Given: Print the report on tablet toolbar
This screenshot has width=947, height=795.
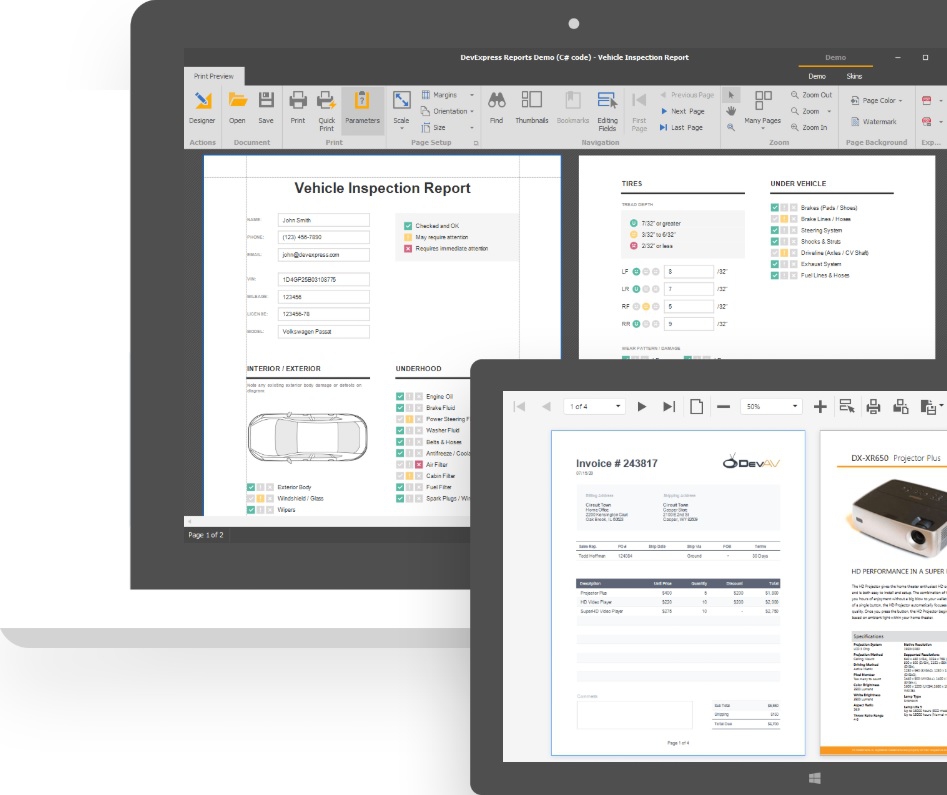Looking at the screenshot, I should coord(873,407).
